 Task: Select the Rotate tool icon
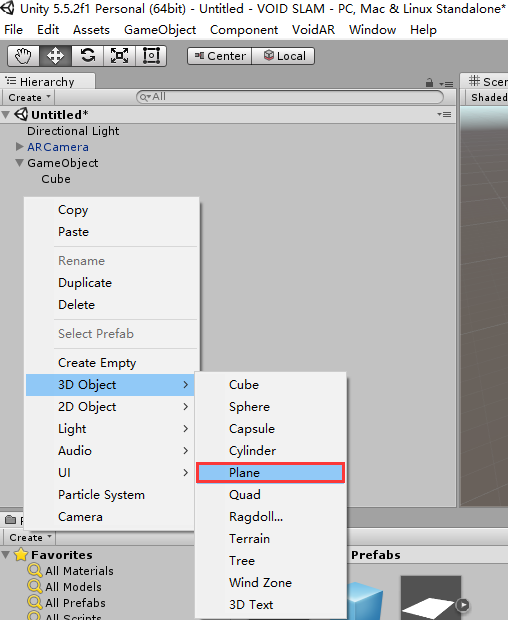[87, 56]
